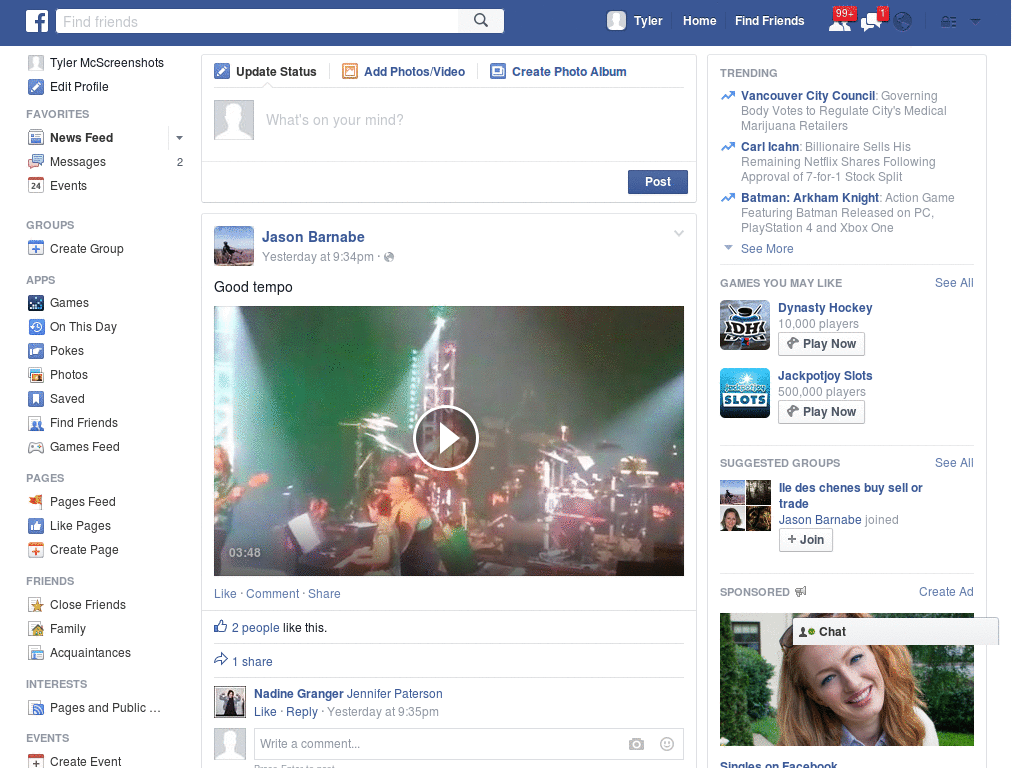
Task: Open privacy shortcuts lock icon
Action: pos(948,22)
